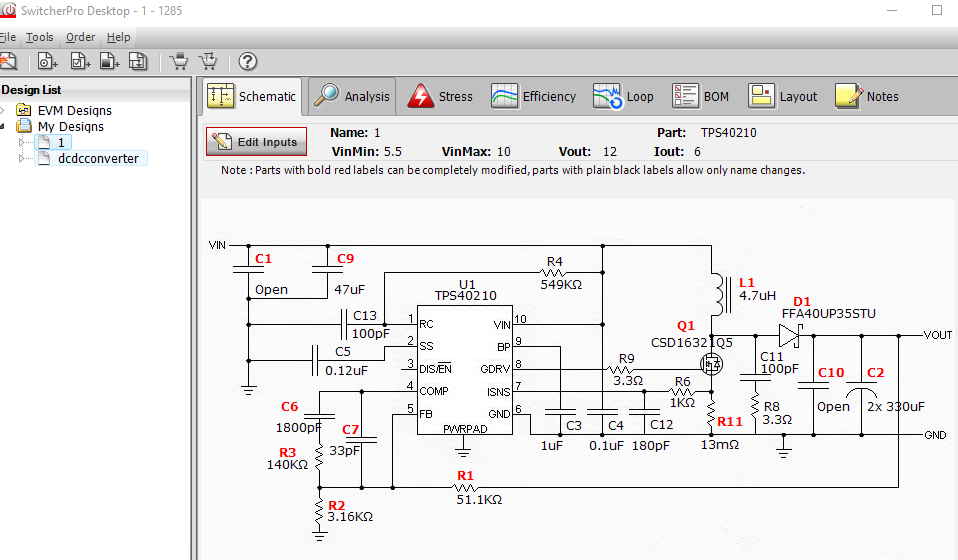
Task: Switch to the BOM tab
Action: 700,96
